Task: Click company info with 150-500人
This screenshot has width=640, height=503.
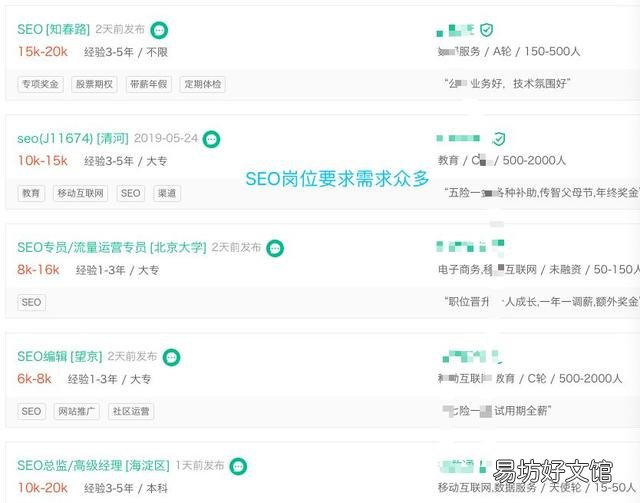Action: [x=509, y=51]
